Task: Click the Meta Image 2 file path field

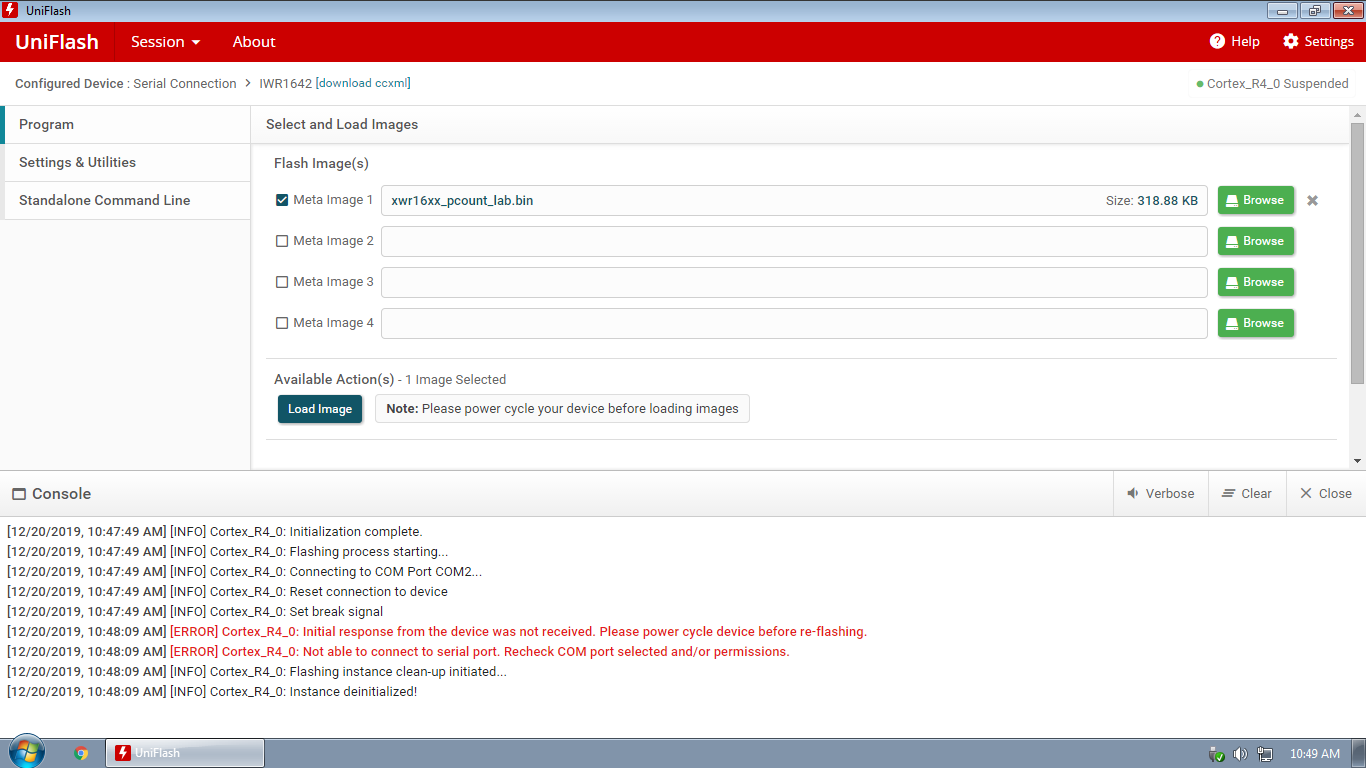Action: pos(794,241)
